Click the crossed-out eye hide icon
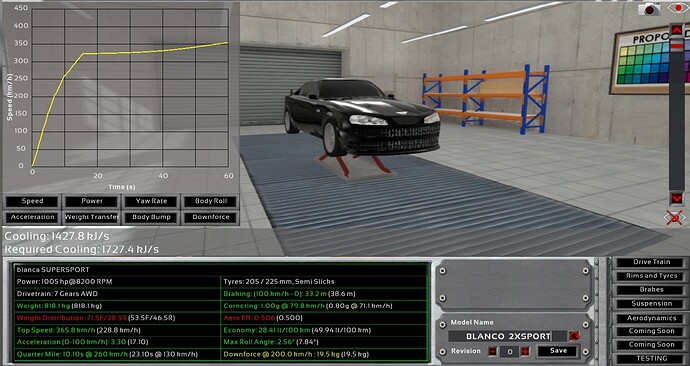This screenshot has width=690, height=366. tap(675, 218)
